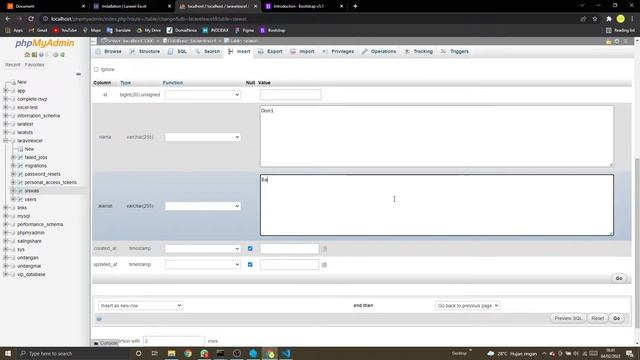640x360 pixels.
Task: Open Task View on the taskbar
Action: pos(154,353)
